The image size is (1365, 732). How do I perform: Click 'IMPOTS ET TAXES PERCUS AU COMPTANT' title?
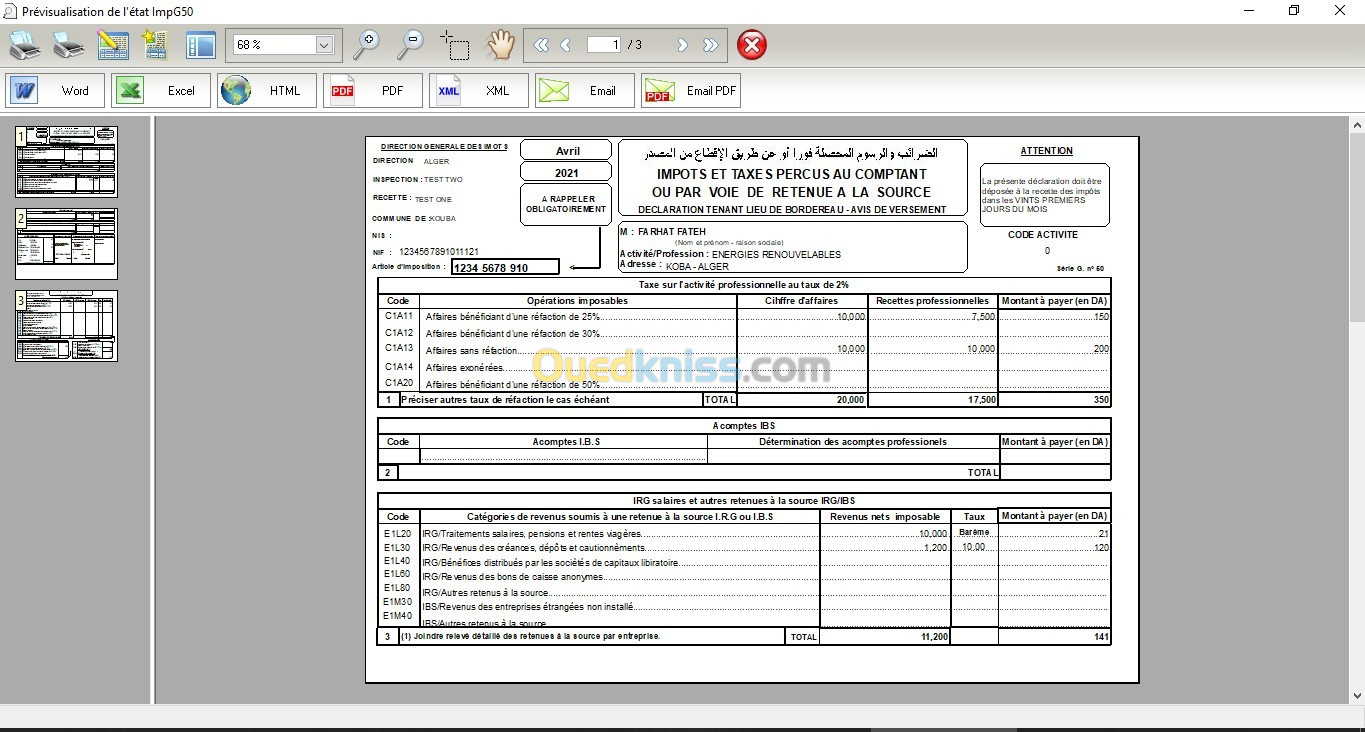point(791,174)
